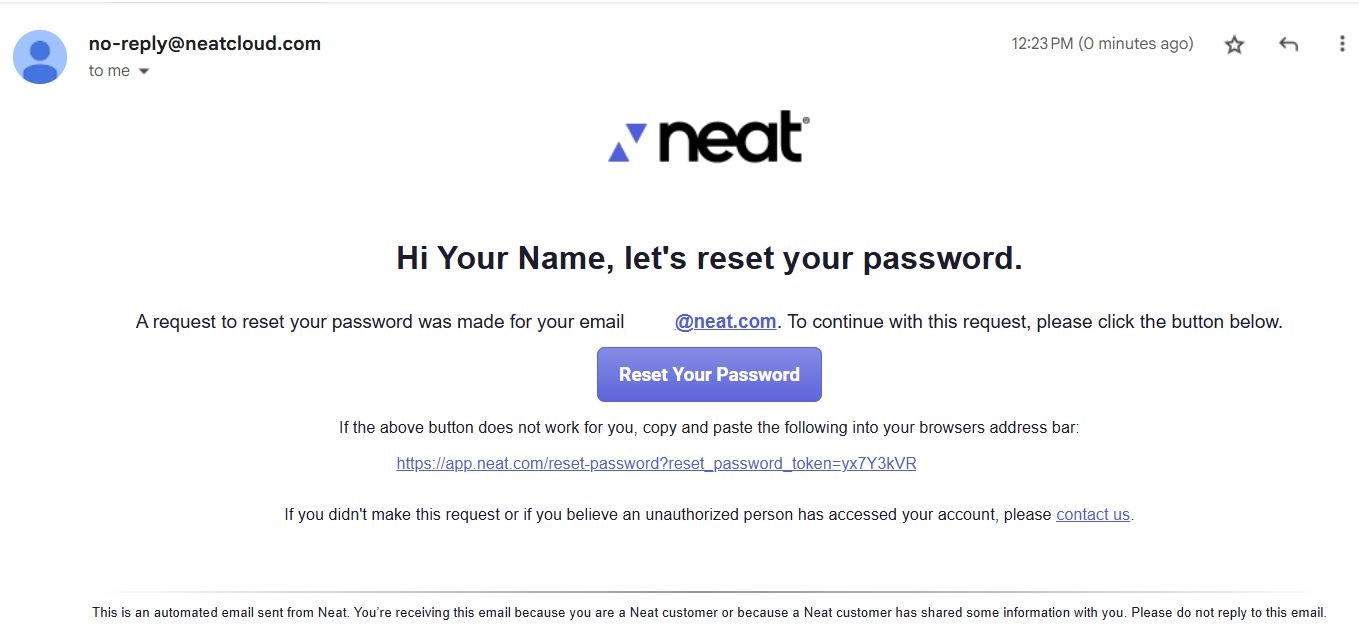
Task: Star this email from no-reply@neatcloud.com
Action: pos(1235,44)
